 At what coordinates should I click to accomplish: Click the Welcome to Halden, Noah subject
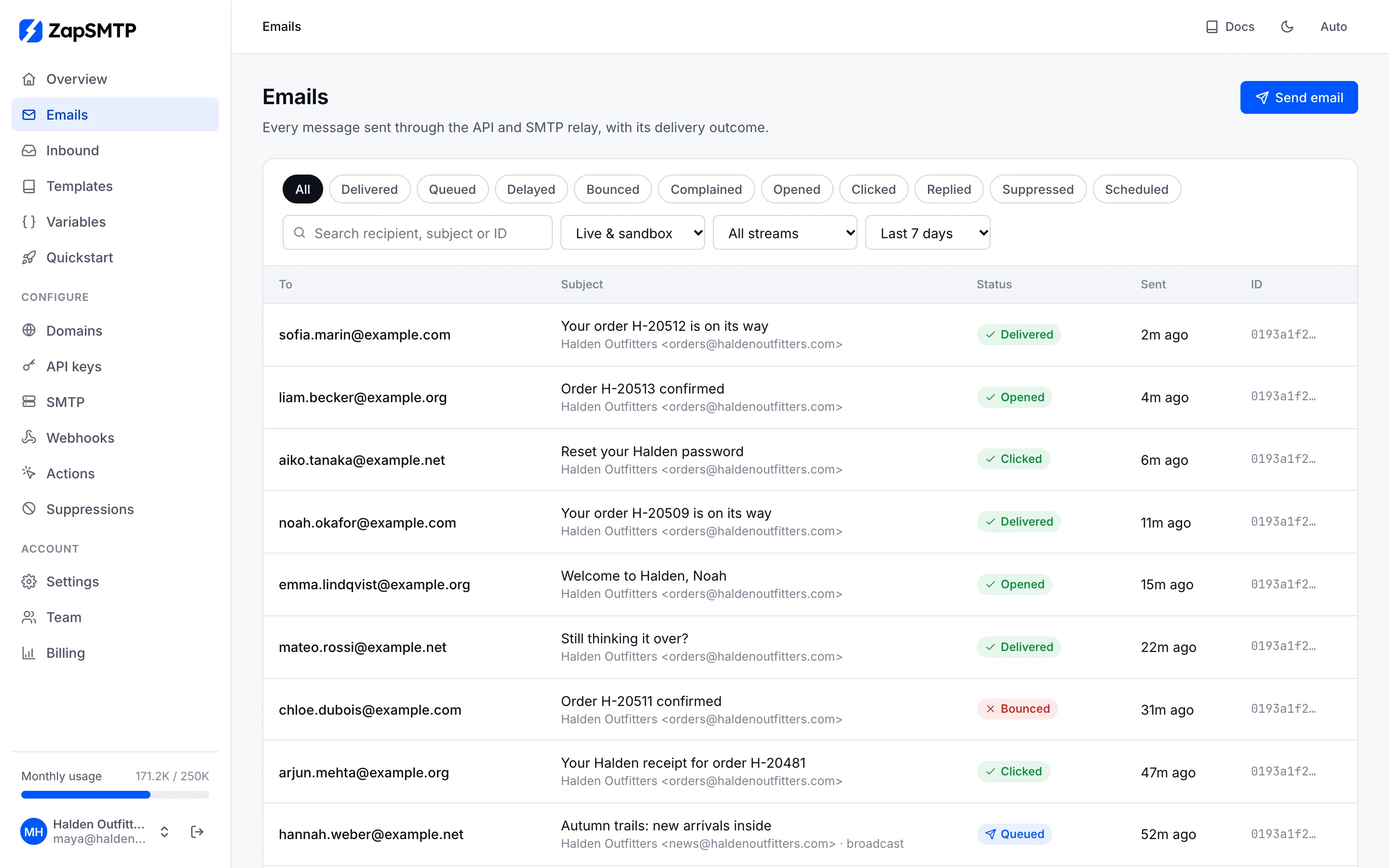(643, 576)
